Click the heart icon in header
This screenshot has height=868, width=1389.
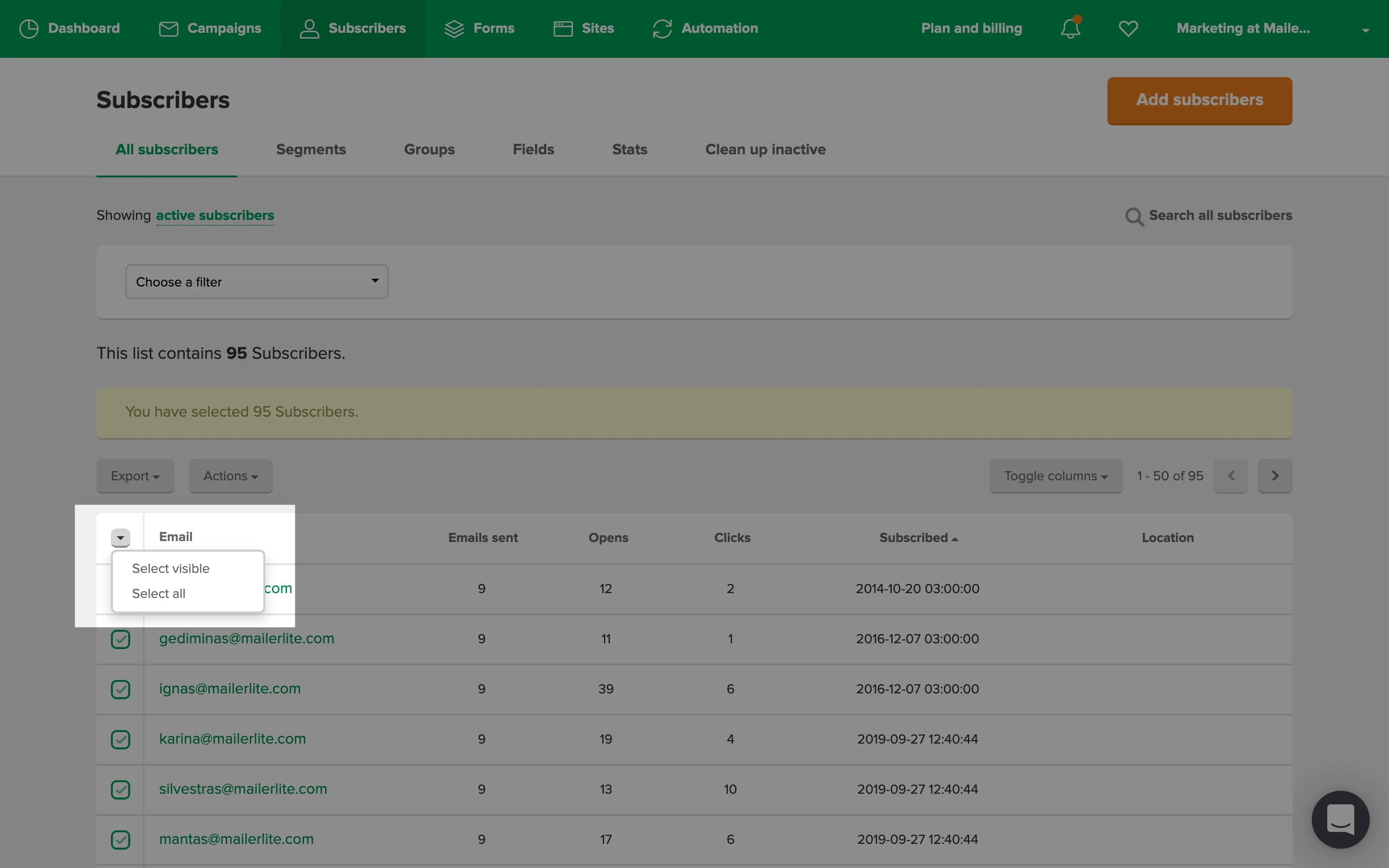tap(1128, 28)
